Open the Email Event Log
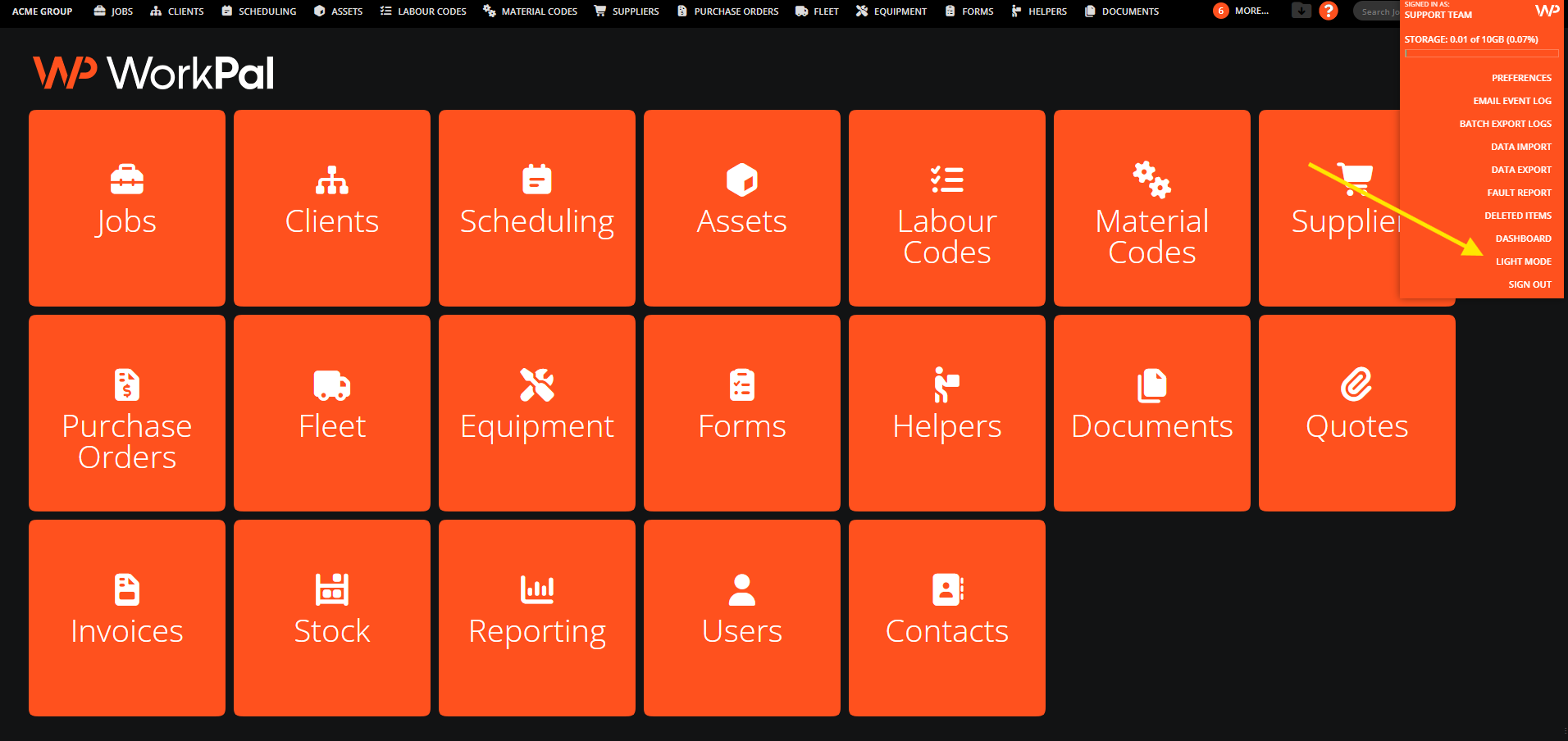1568x741 pixels. [1512, 101]
